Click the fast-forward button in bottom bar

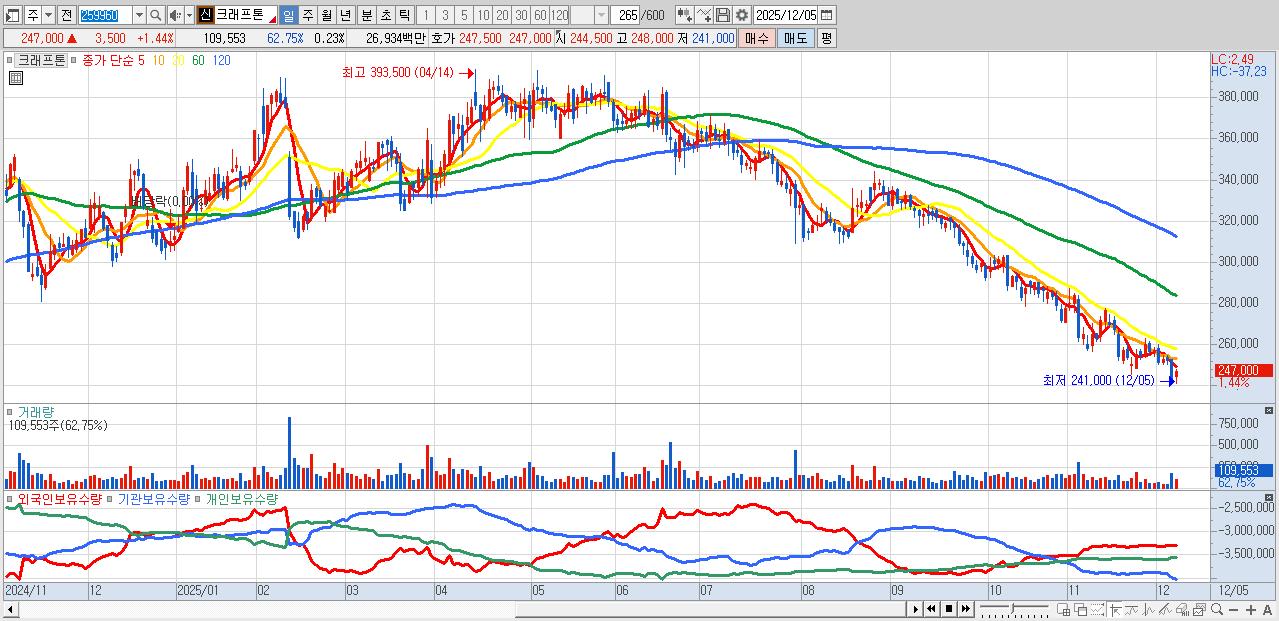point(965,609)
